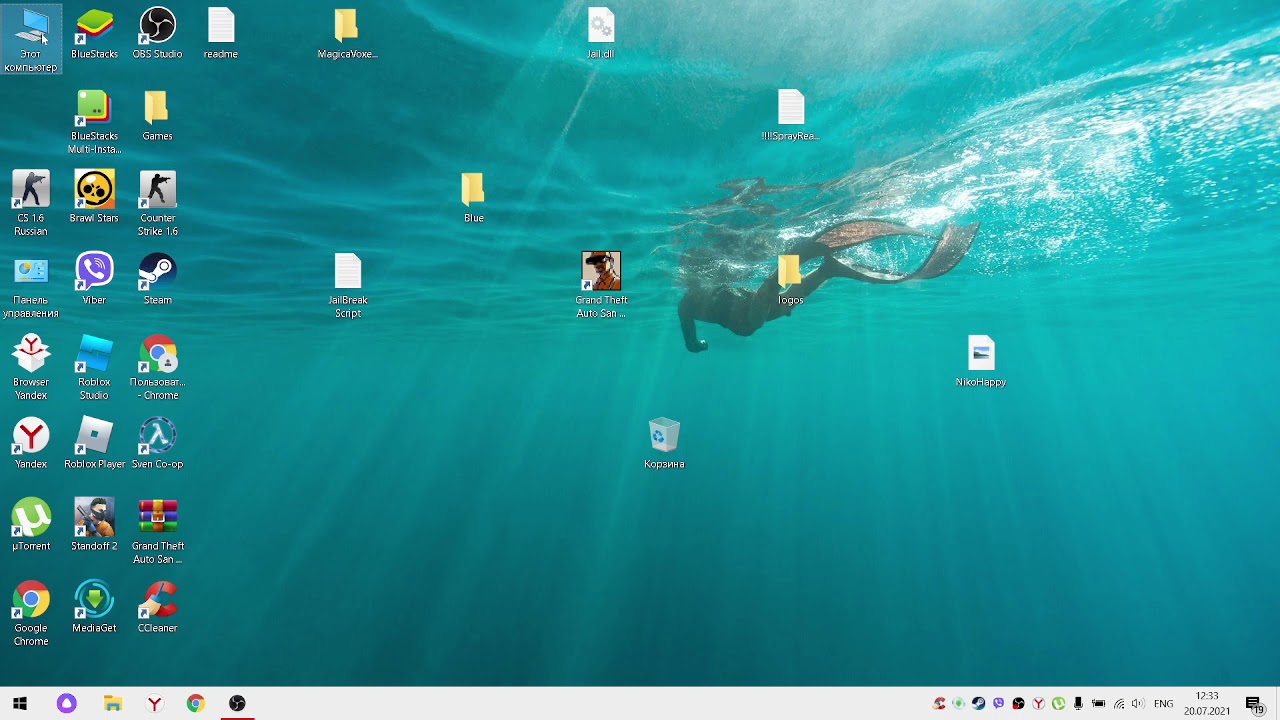Open Google Chrome from the taskbar
The height and width of the screenshot is (720, 1280).
(196, 704)
